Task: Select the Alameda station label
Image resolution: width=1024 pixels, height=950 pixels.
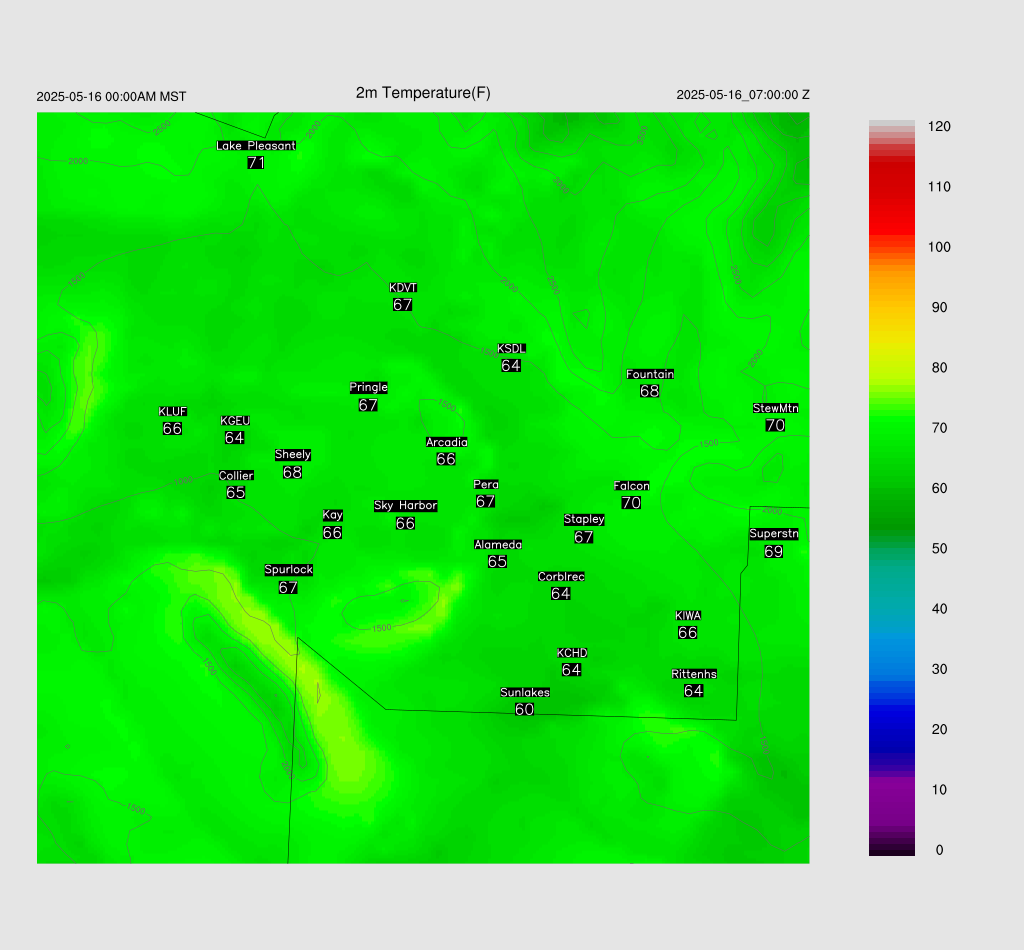Action: pyautogui.click(x=498, y=545)
